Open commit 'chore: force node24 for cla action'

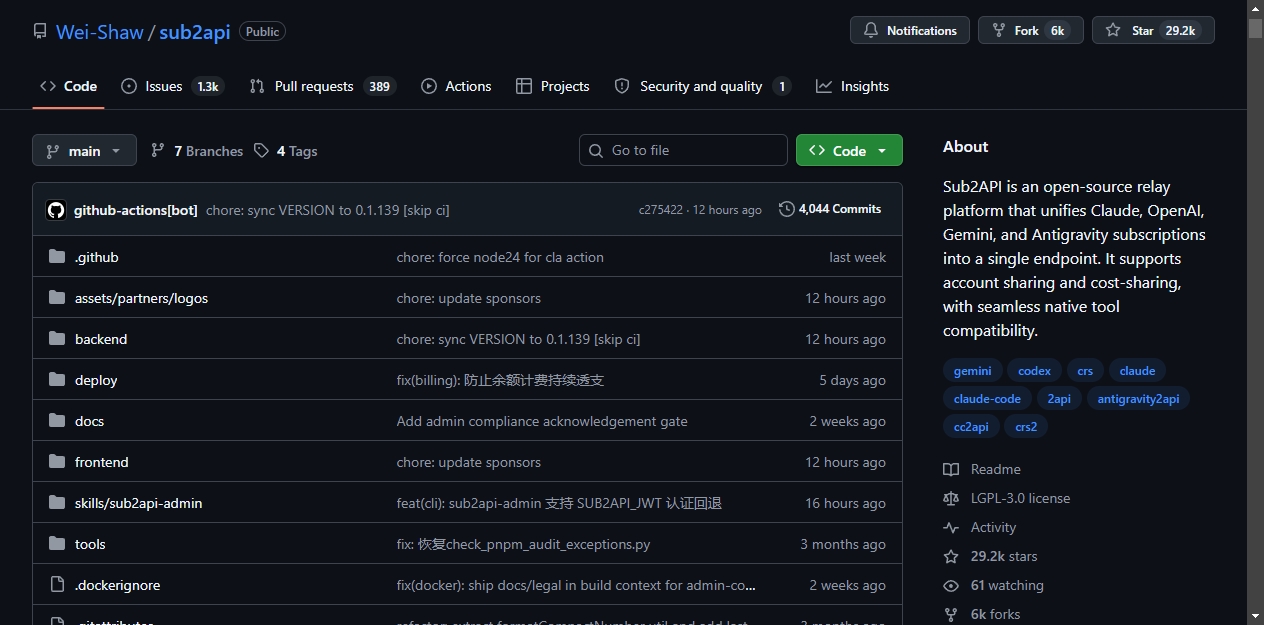pos(500,257)
